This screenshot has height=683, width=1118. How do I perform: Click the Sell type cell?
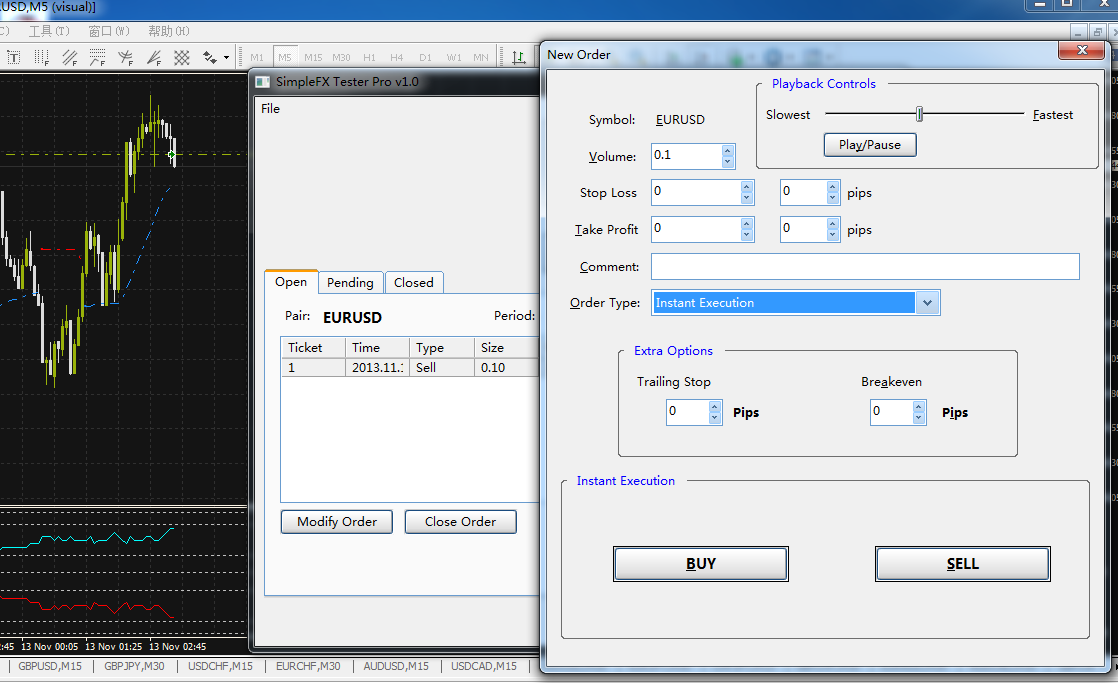pyautogui.click(x=442, y=367)
